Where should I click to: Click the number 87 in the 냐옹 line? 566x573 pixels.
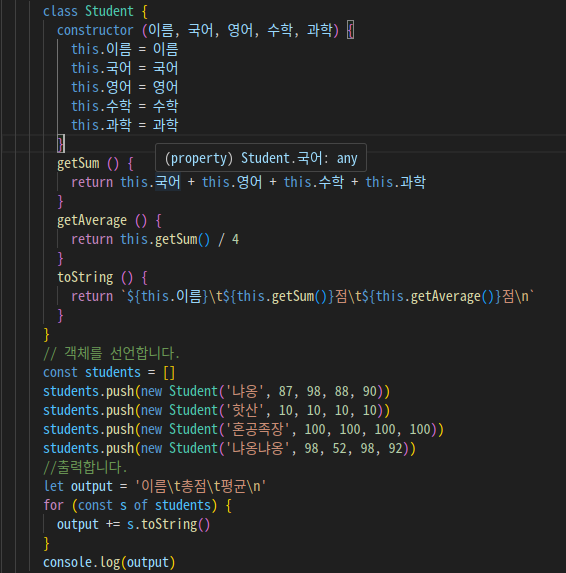click(286, 391)
